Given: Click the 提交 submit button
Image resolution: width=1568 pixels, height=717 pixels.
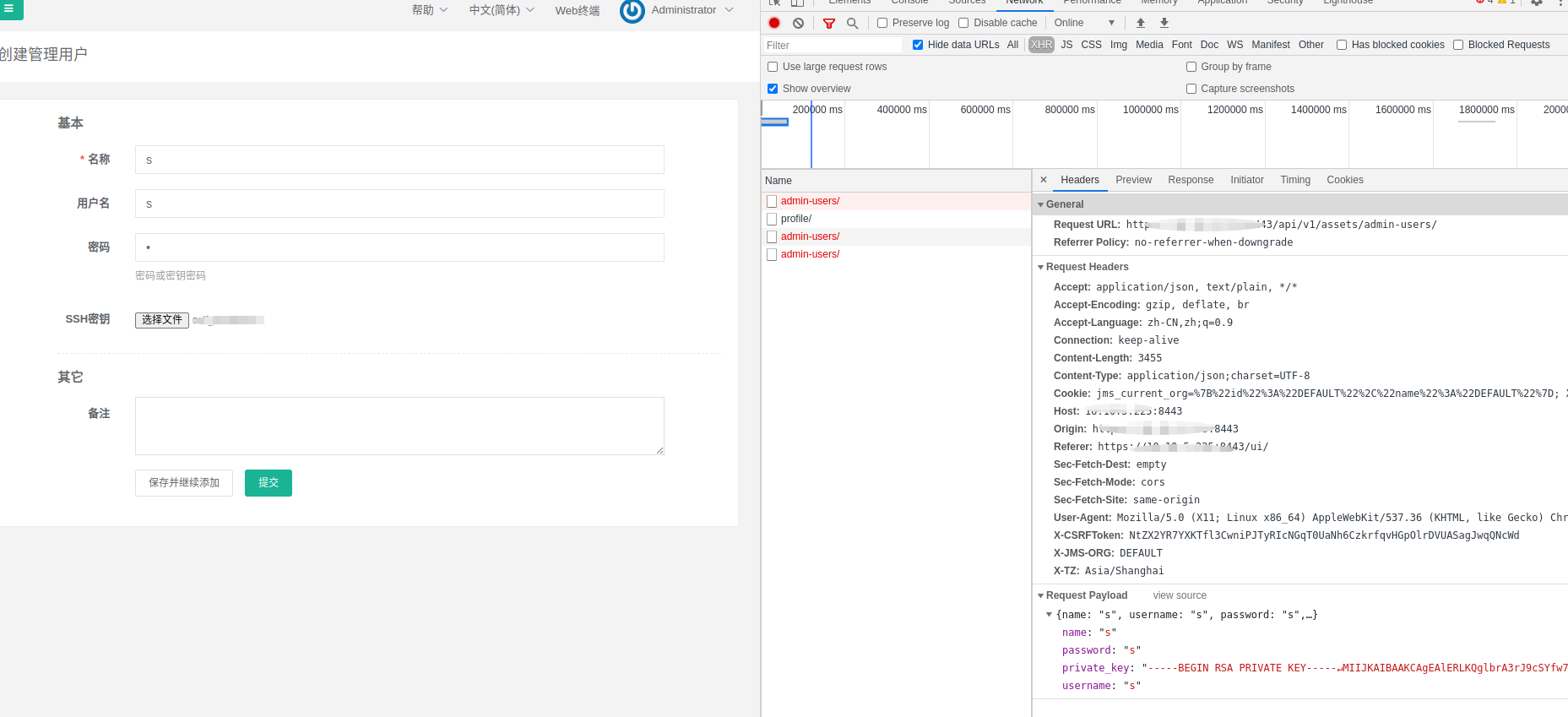Looking at the screenshot, I should click(x=269, y=483).
